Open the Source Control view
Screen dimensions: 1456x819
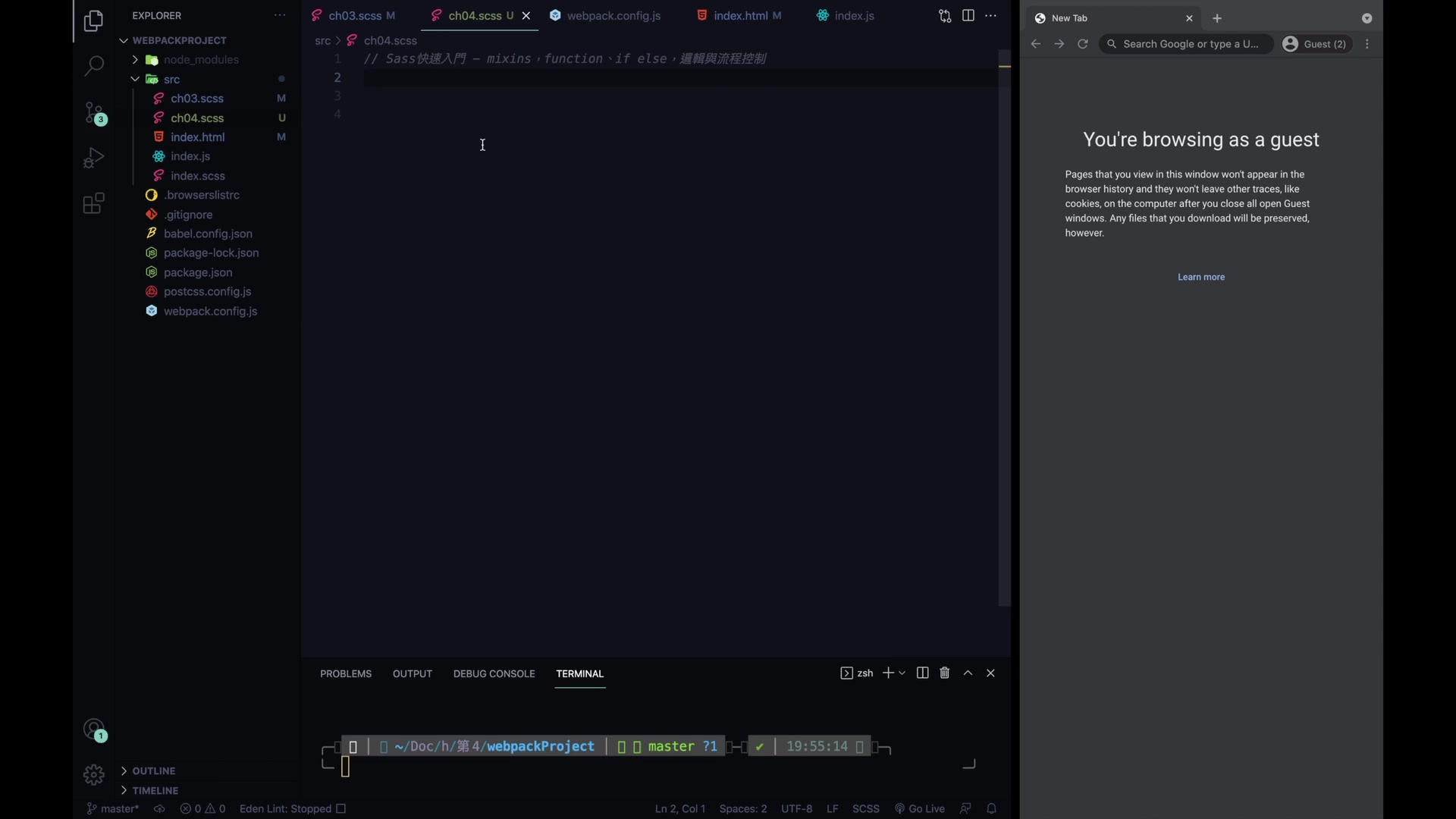[x=95, y=112]
